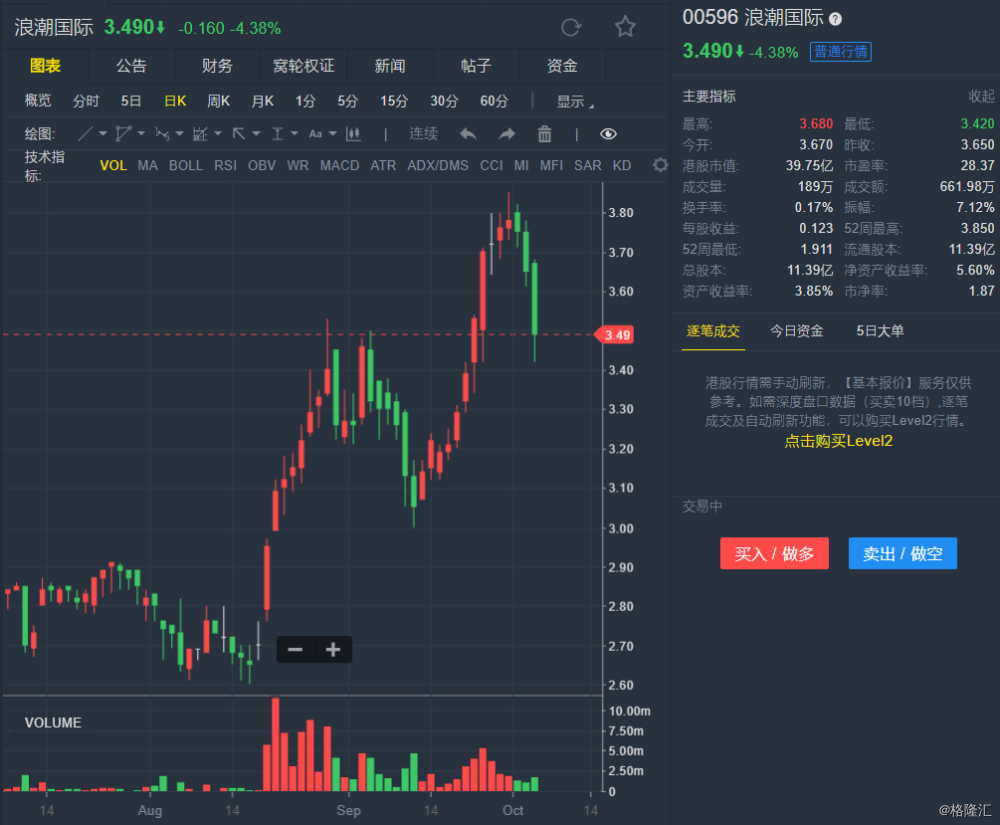Viewport: 1000px width, 825px height.
Task: Open the 概览 overview view
Action: (38, 101)
